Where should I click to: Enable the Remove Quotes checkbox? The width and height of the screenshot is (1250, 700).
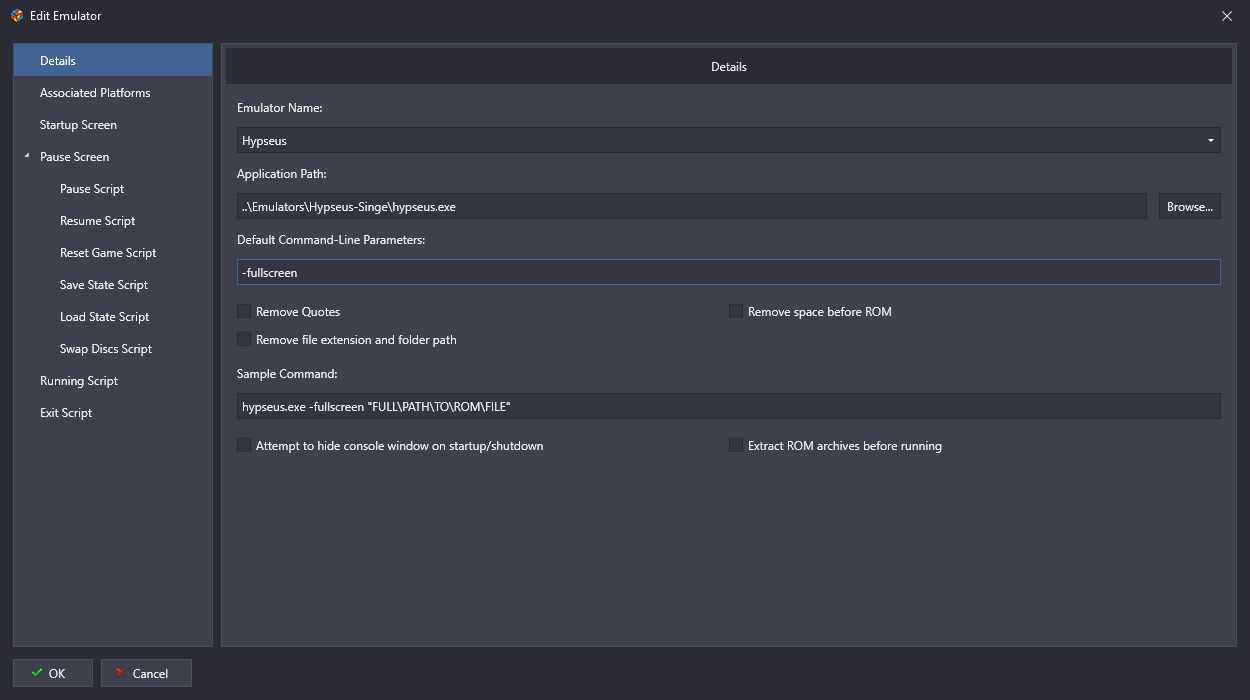coord(244,312)
